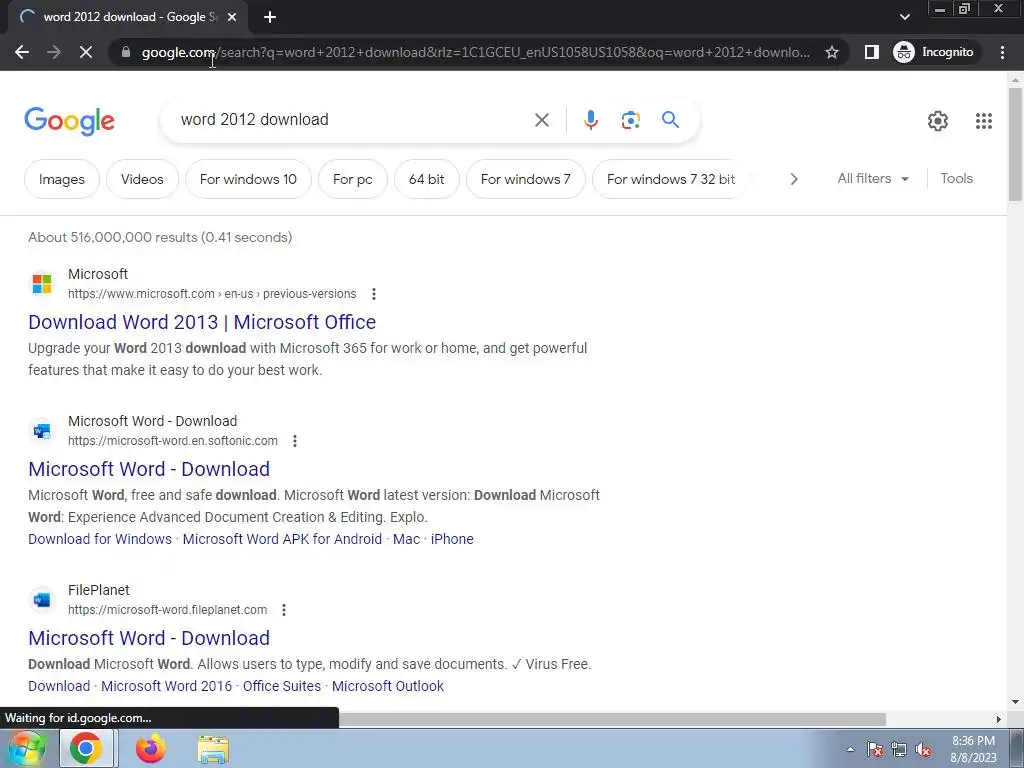
Task: Launch Firefox from the taskbar
Action: [150, 749]
